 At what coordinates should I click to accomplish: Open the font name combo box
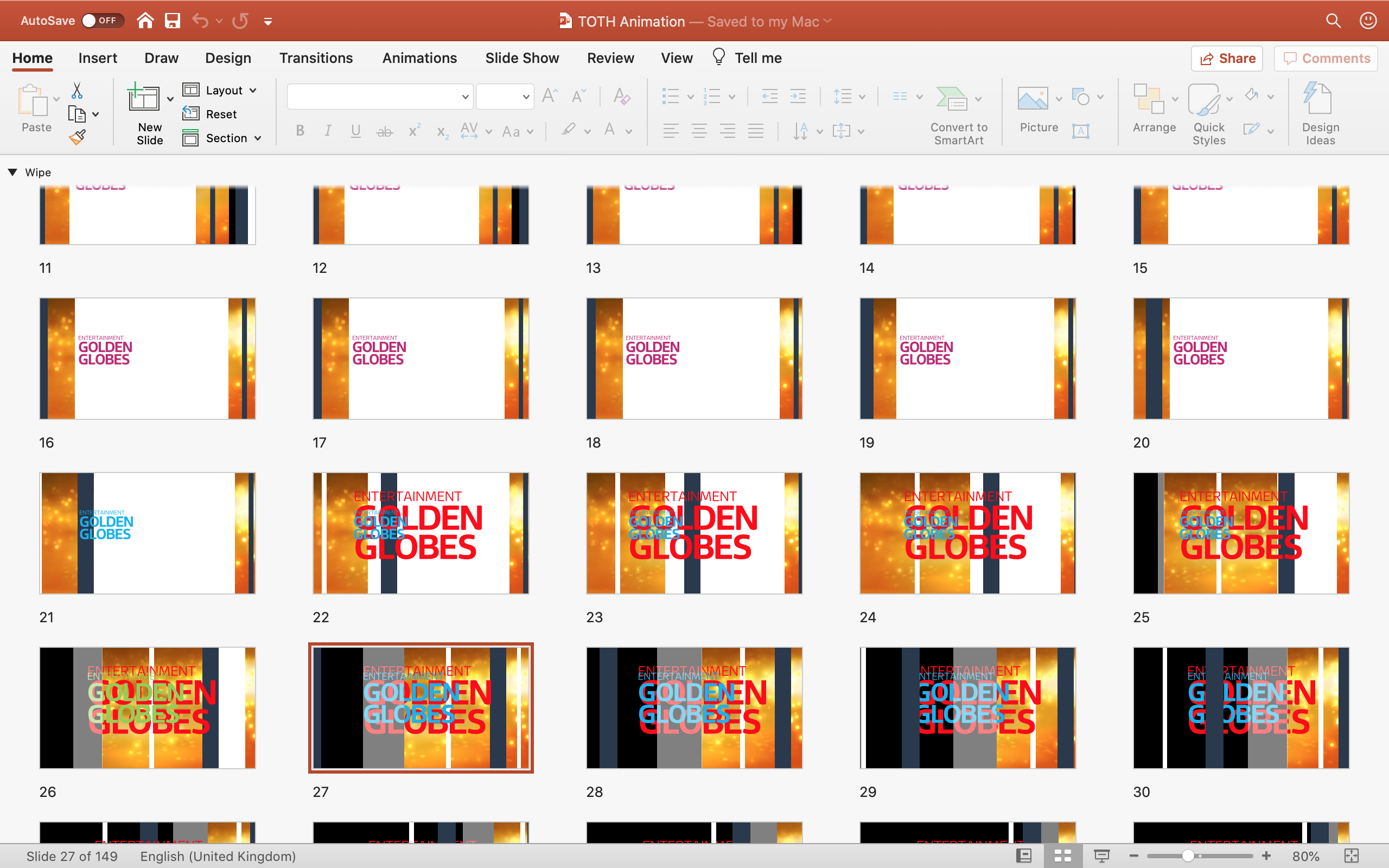[380, 97]
